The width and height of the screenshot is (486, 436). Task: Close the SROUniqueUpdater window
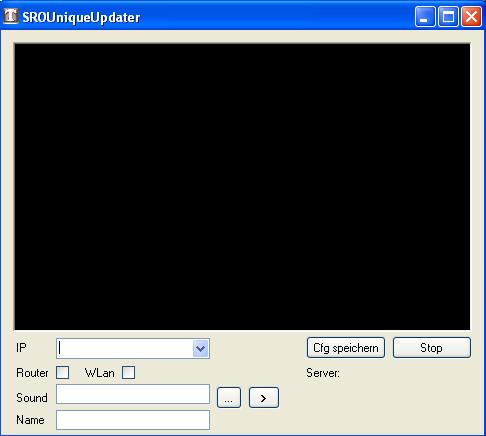[x=471, y=16]
